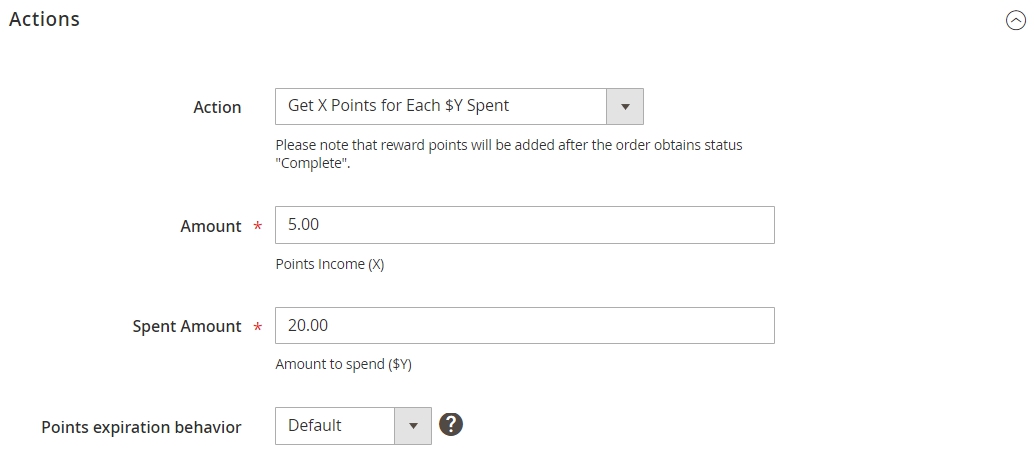
Task: Click the 'Amount' field label
Action: 211,226
